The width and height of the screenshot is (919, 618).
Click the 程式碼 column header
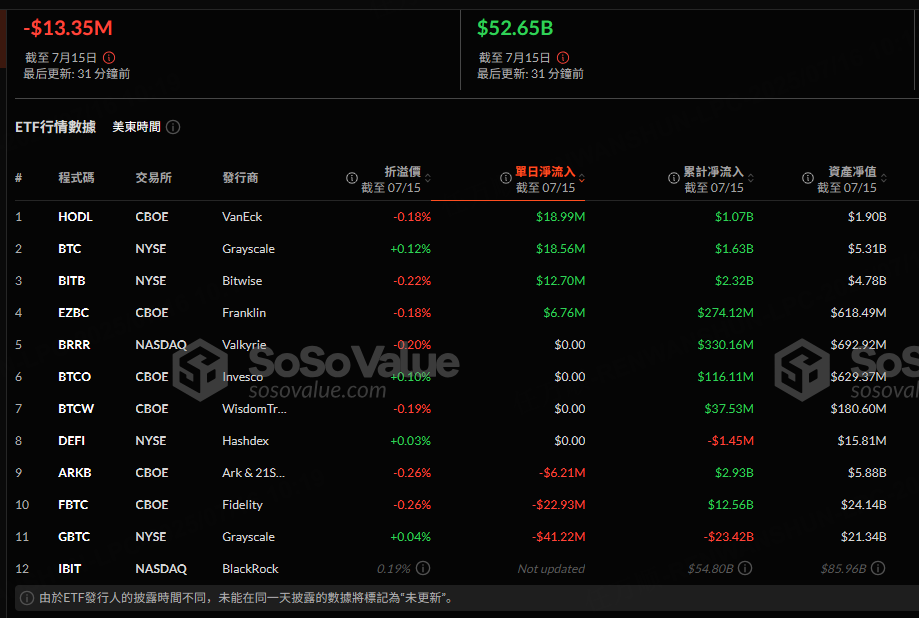[x=76, y=178]
